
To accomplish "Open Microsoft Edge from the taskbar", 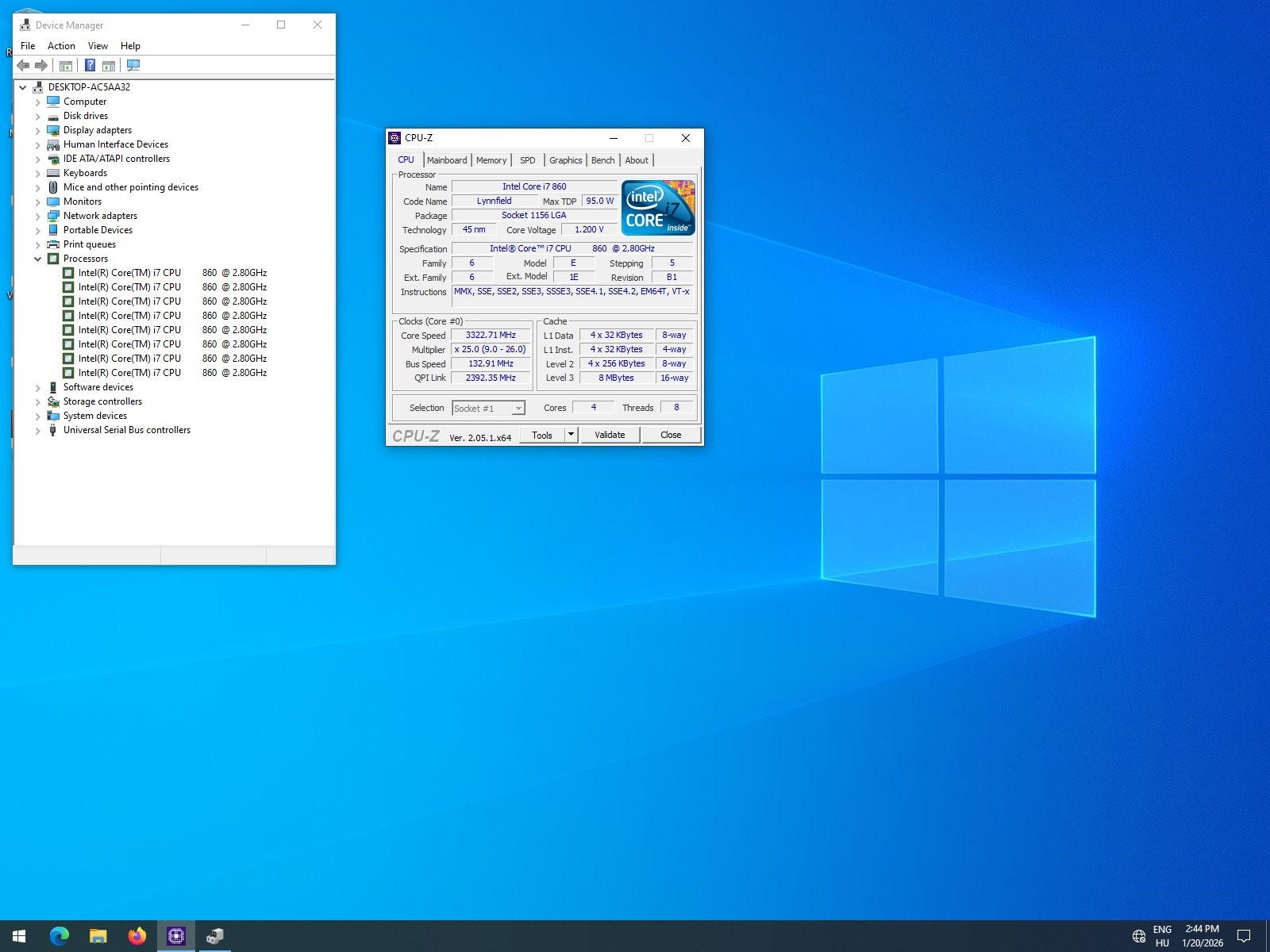I will pos(60,936).
